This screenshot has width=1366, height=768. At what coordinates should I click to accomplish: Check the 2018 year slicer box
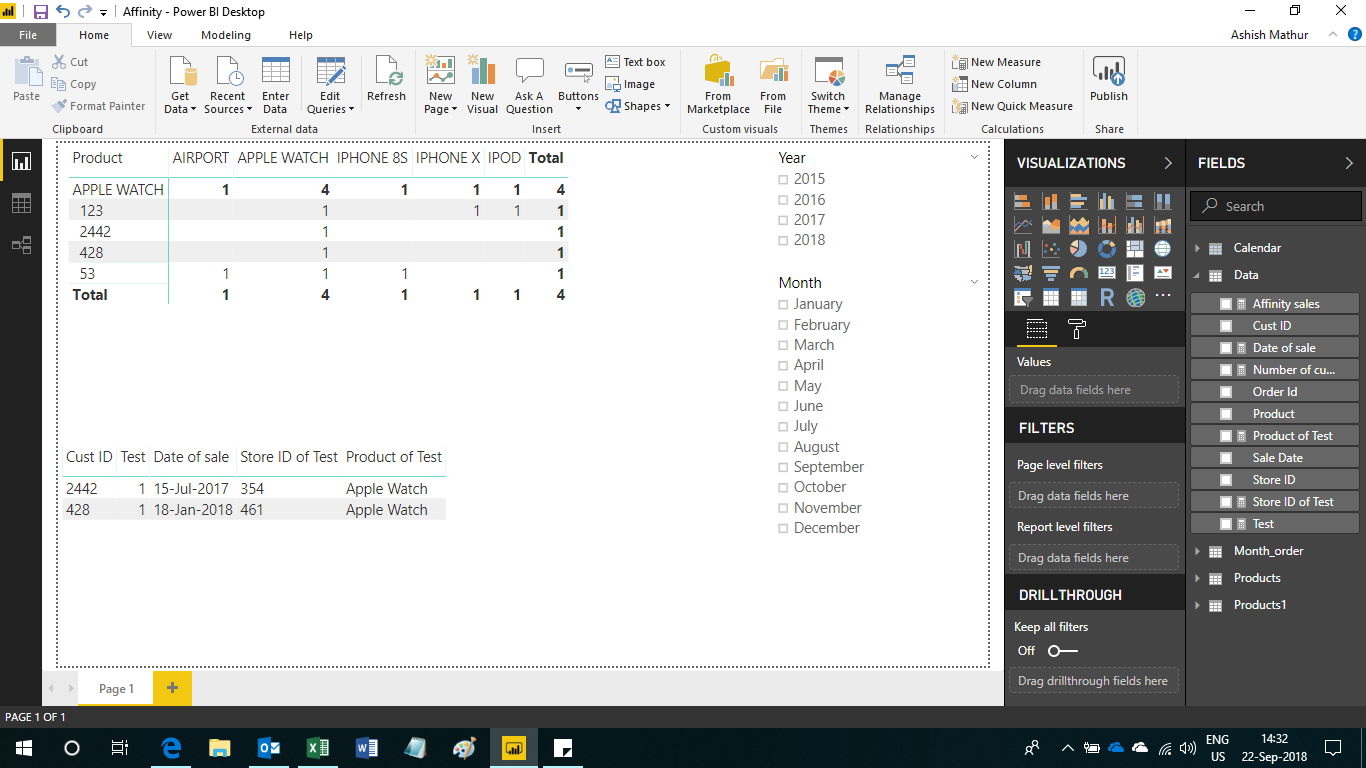pyautogui.click(x=784, y=240)
